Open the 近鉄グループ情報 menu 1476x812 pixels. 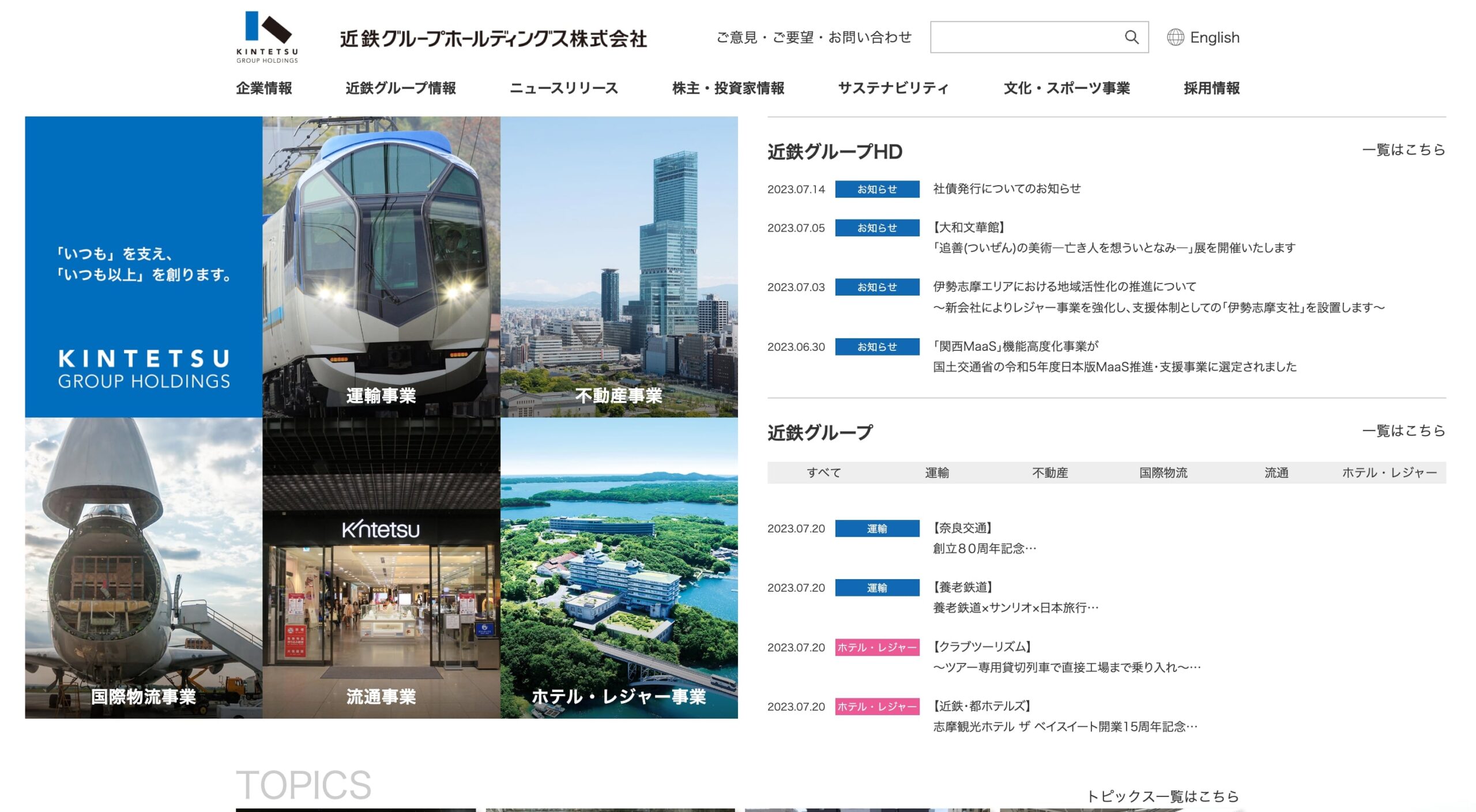401,88
